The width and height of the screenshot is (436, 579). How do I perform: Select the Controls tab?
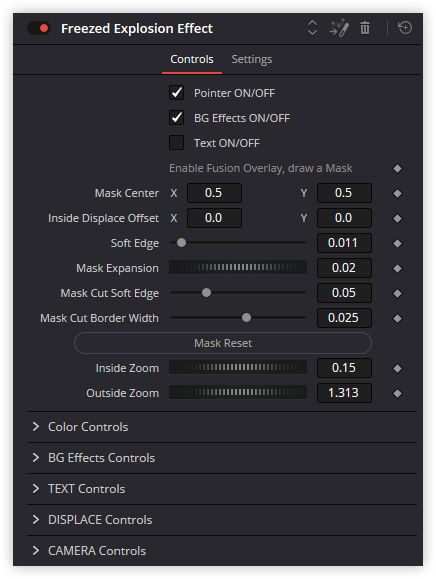point(192,59)
